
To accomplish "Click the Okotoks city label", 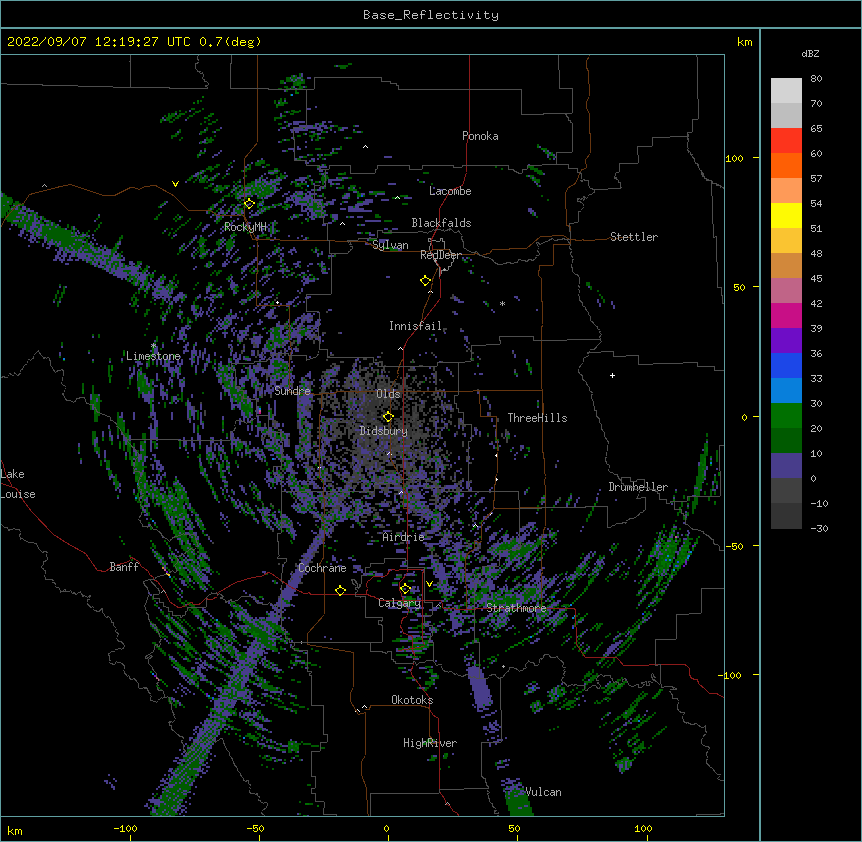I will (412, 700).
